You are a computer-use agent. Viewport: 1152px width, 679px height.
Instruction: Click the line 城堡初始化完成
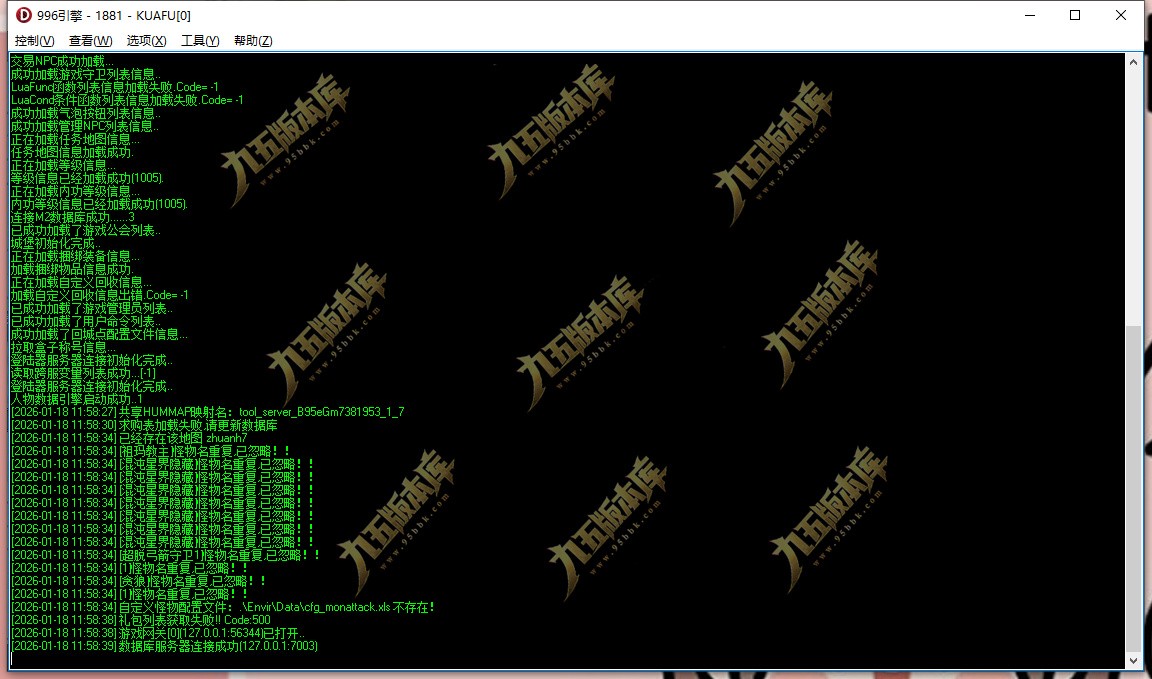pyautogui.click(x=56, y=243)
